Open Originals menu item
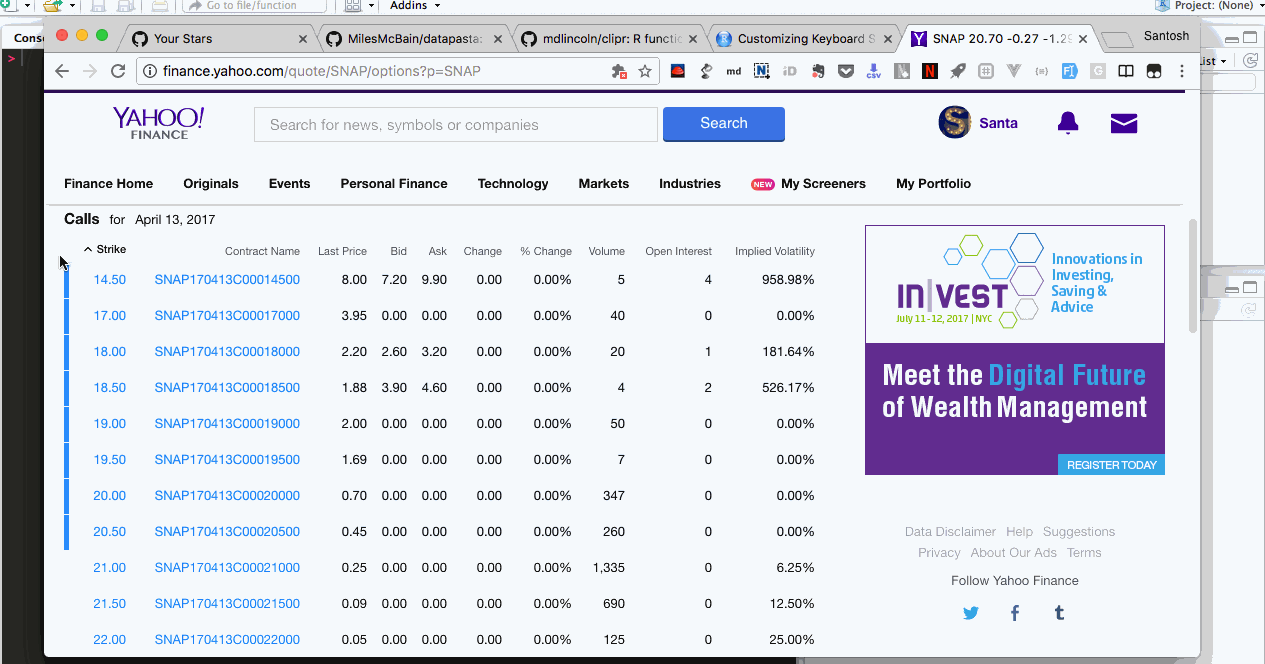Viewport: 1265px width, 664px height. tap(211, 184)
